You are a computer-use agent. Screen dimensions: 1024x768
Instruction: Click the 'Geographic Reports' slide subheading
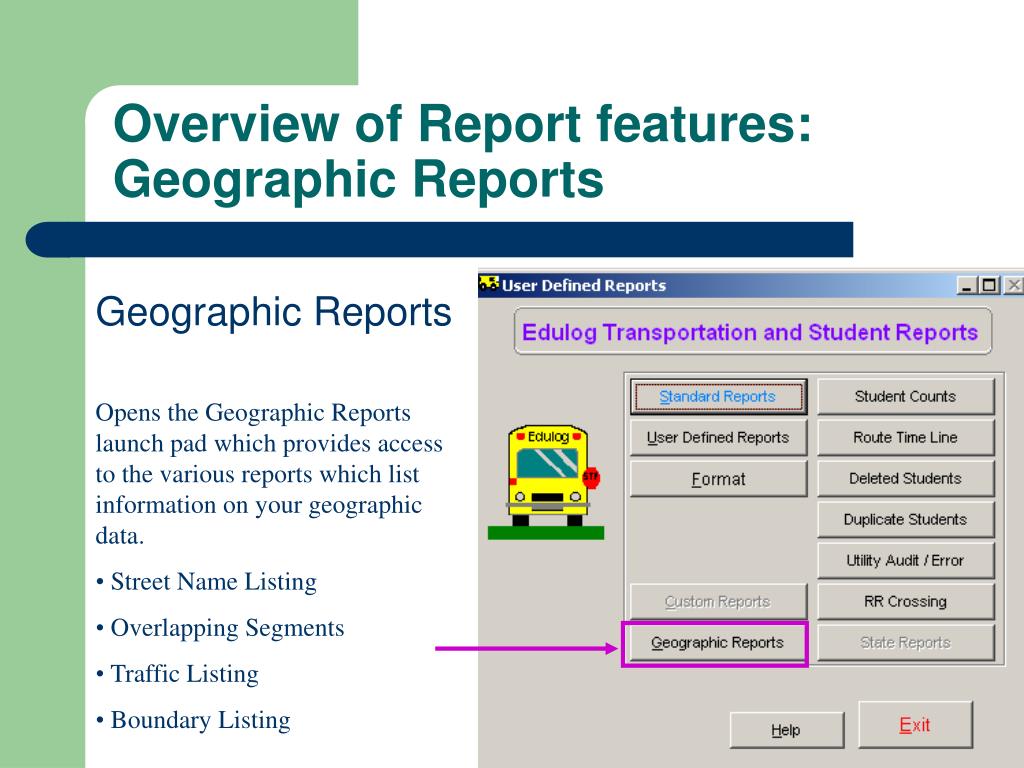pos(274,312)
